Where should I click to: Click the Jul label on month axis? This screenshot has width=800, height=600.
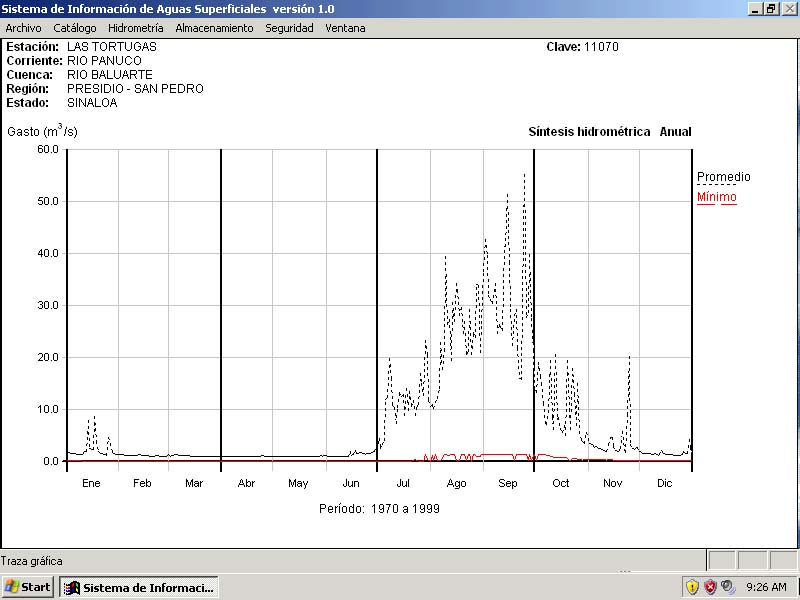pyautogui.click(x=403, y=484)
